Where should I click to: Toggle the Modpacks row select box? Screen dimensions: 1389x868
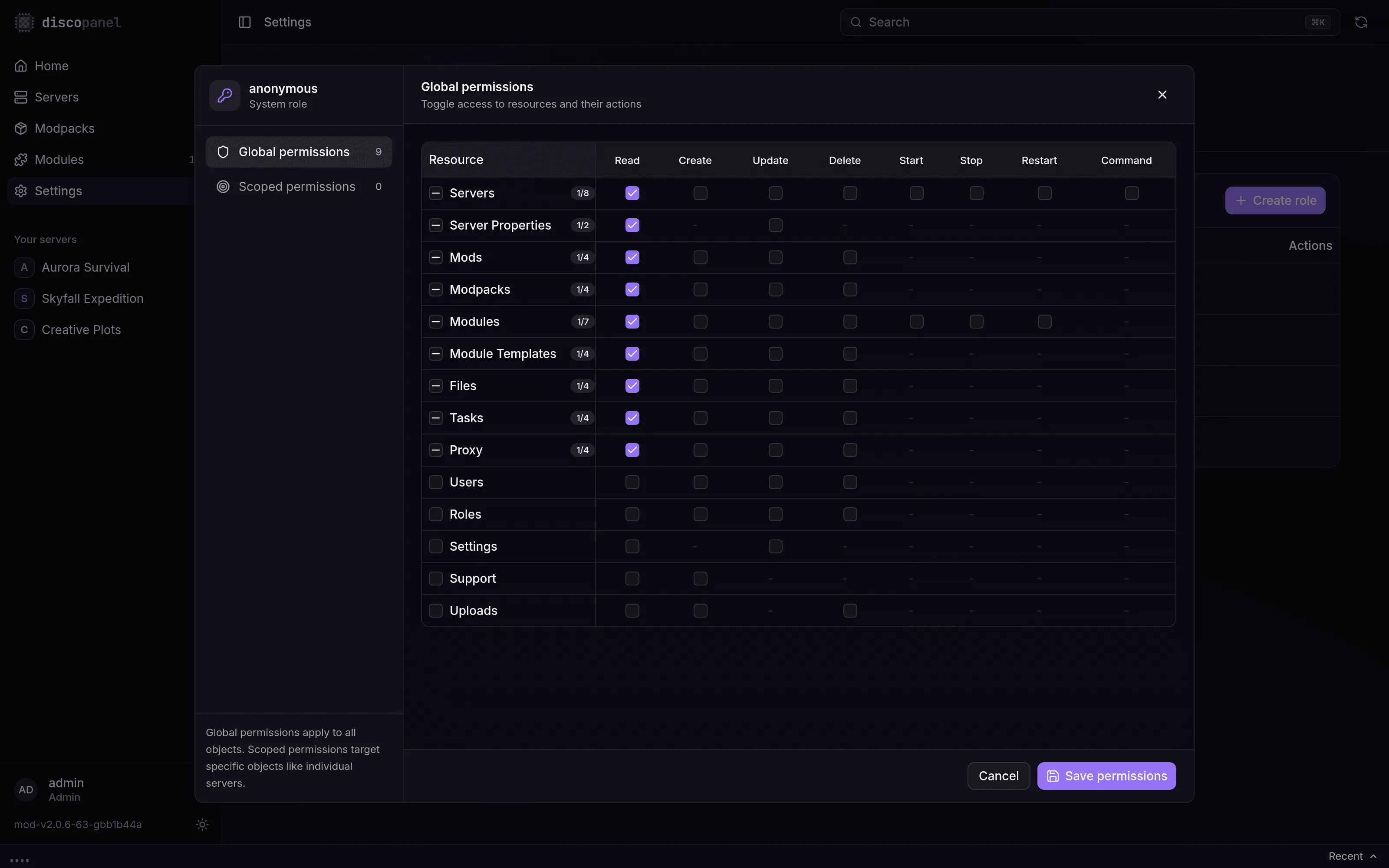(436, 290)
